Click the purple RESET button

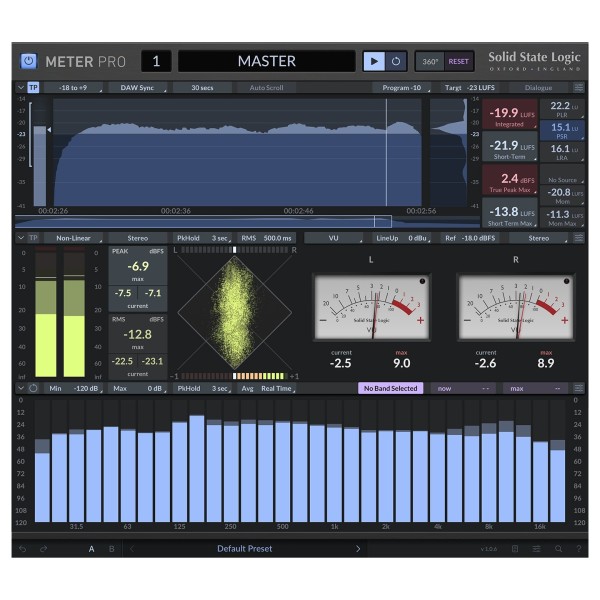tap(458, 62)
